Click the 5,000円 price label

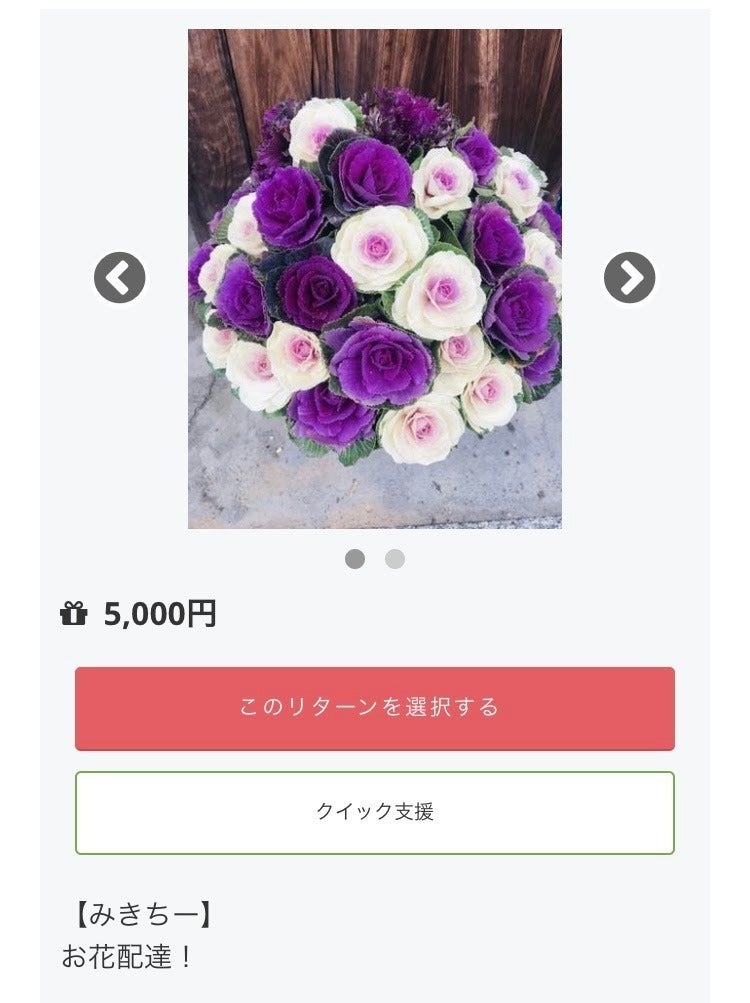click(160, 613)
